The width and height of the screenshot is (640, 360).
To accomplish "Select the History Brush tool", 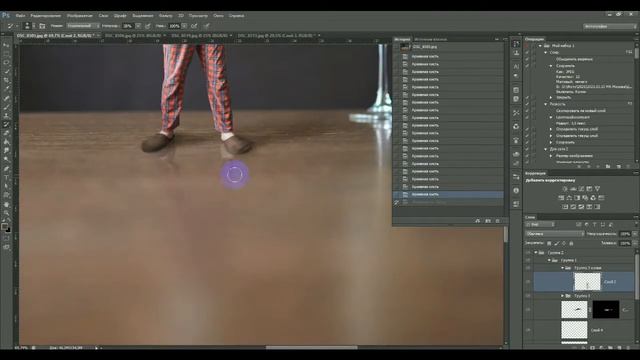I will click(6, 124).
